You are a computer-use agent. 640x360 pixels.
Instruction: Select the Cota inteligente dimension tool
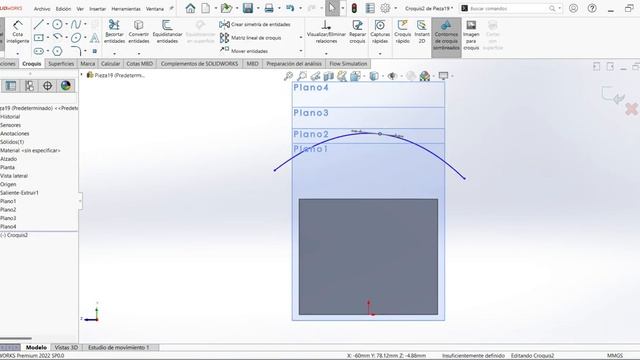[x=18, y=32]
